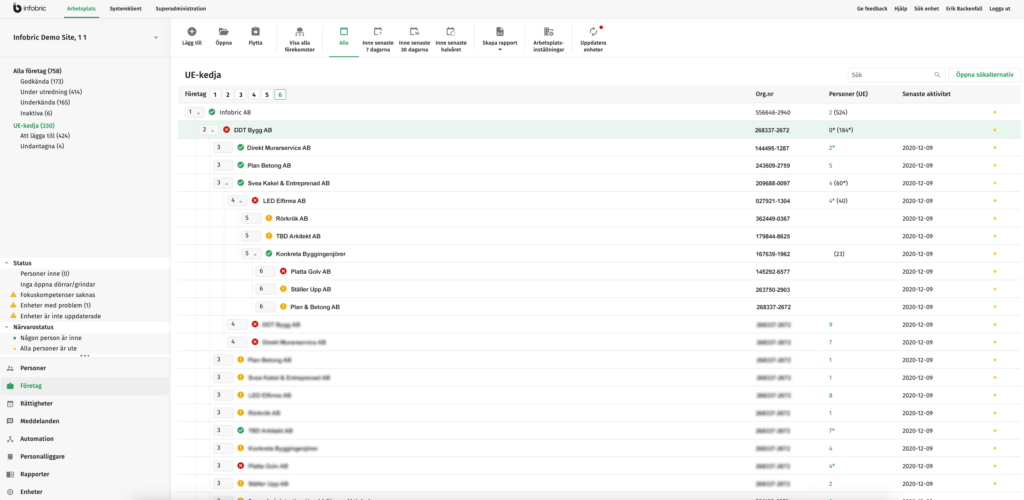Click Sök enhet in top bar

tap(927, 8)
